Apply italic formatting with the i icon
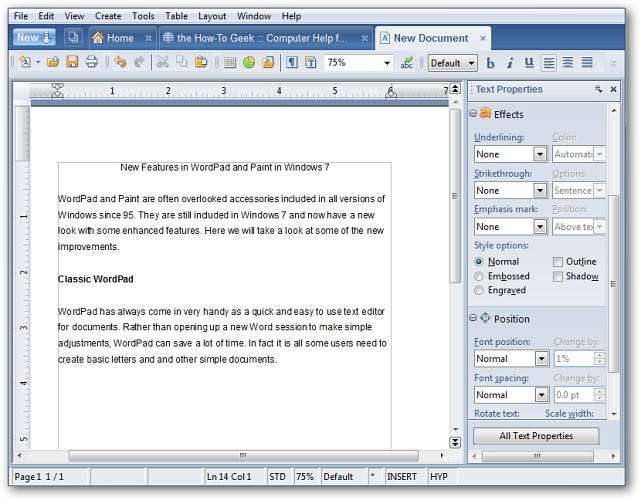 point(510,63)
